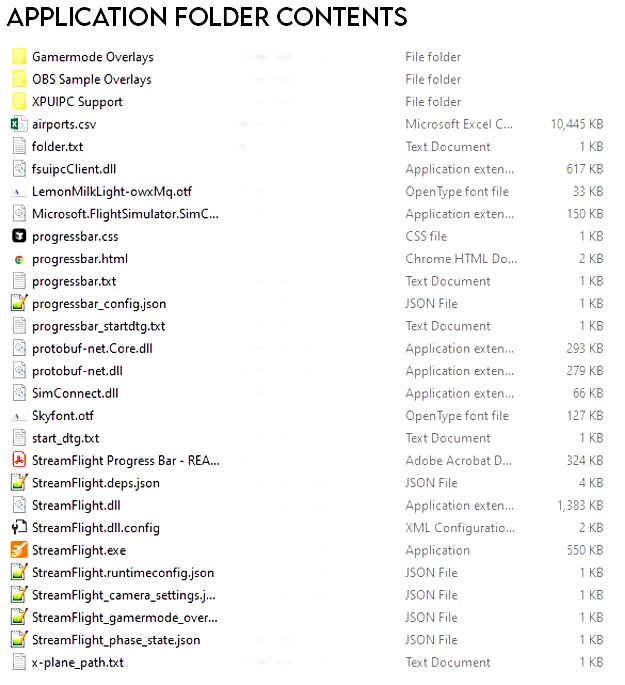Click the Gamermode Overlays folder icon
The image size is (625, 685).
pyautogui.click(x=19, y=57)
